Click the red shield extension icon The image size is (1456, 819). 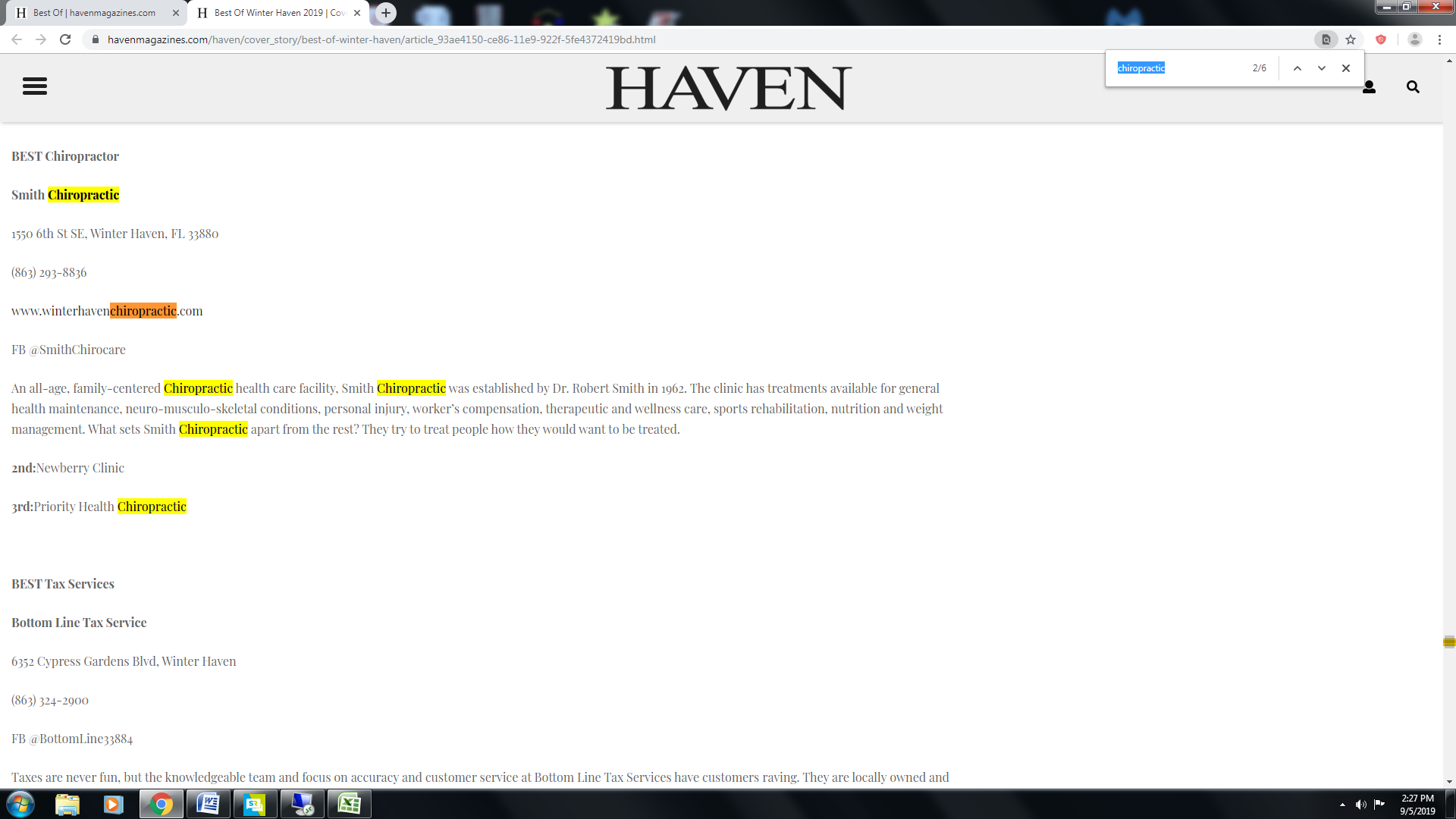click(x=1381, y=39)
